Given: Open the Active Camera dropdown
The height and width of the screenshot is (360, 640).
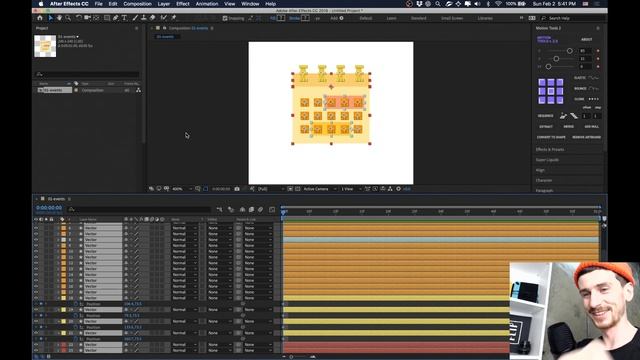Looking at the screenshot, I should 320,189.
